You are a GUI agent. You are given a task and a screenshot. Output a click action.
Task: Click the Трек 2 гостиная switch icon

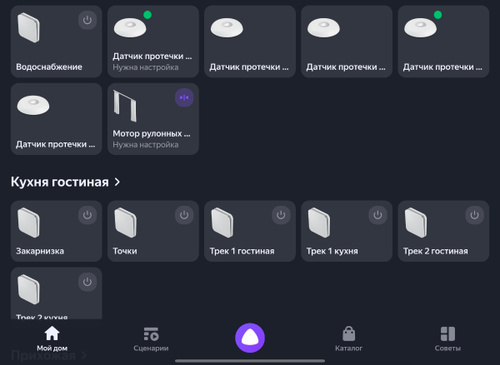point(416,223)
